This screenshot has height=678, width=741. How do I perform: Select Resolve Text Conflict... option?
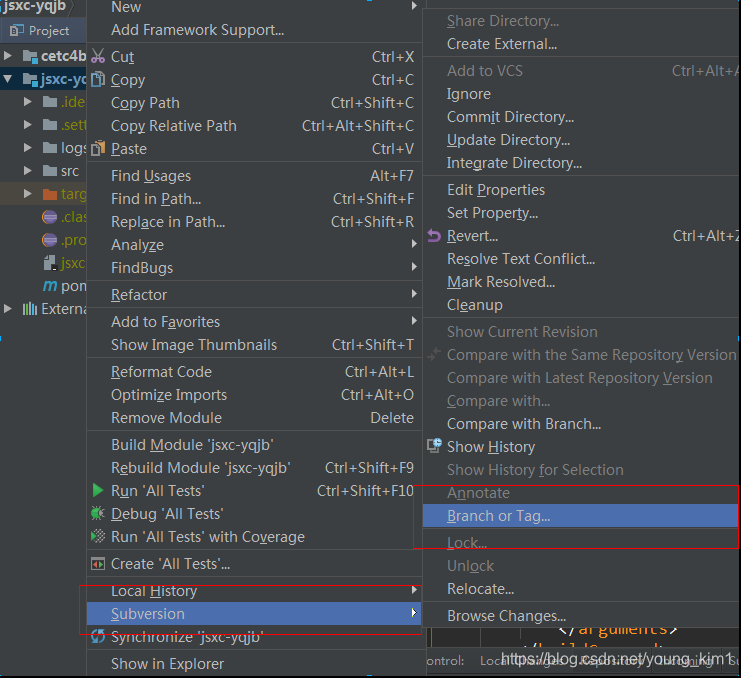[x=580, y=259]
